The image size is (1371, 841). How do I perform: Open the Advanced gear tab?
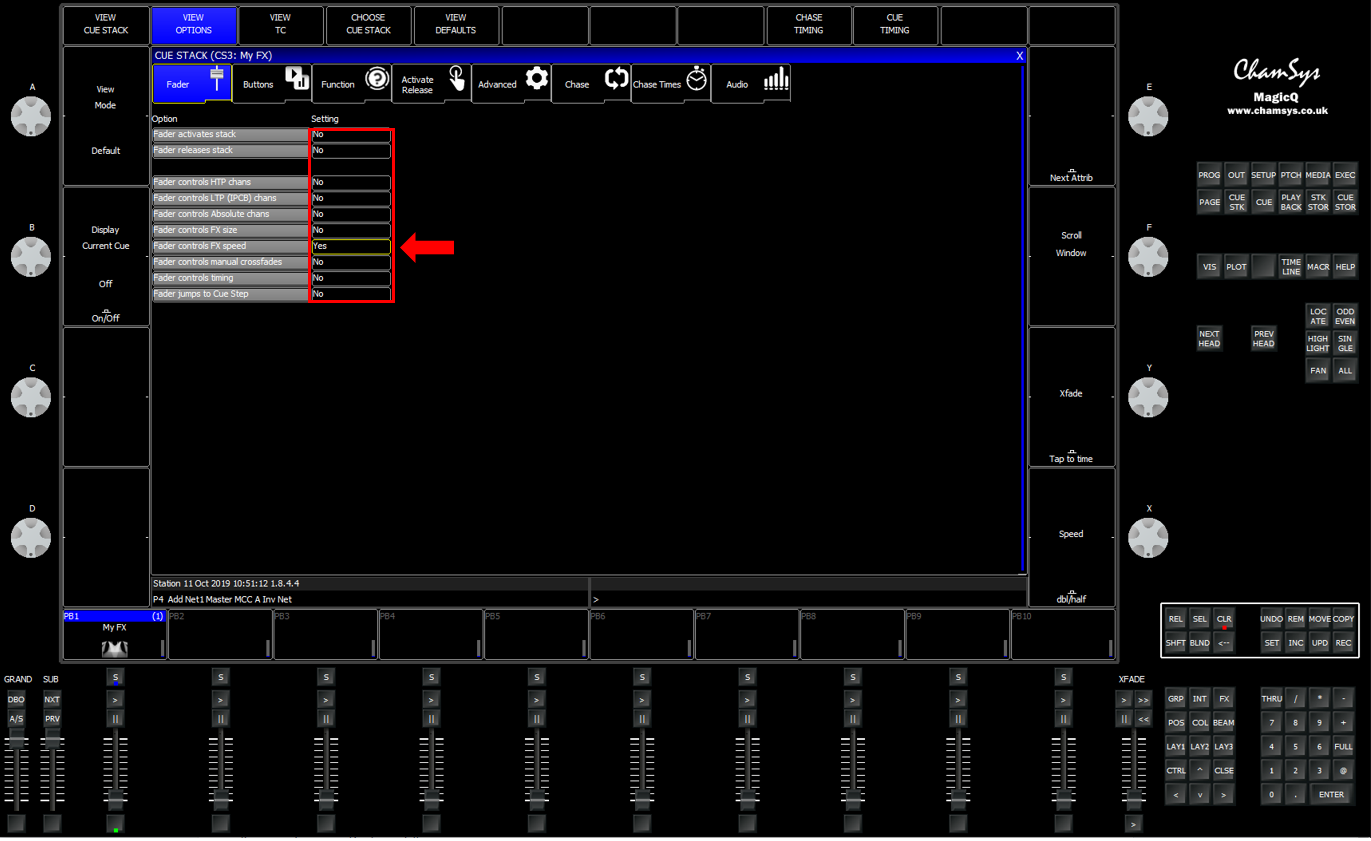tap(512, 84)
